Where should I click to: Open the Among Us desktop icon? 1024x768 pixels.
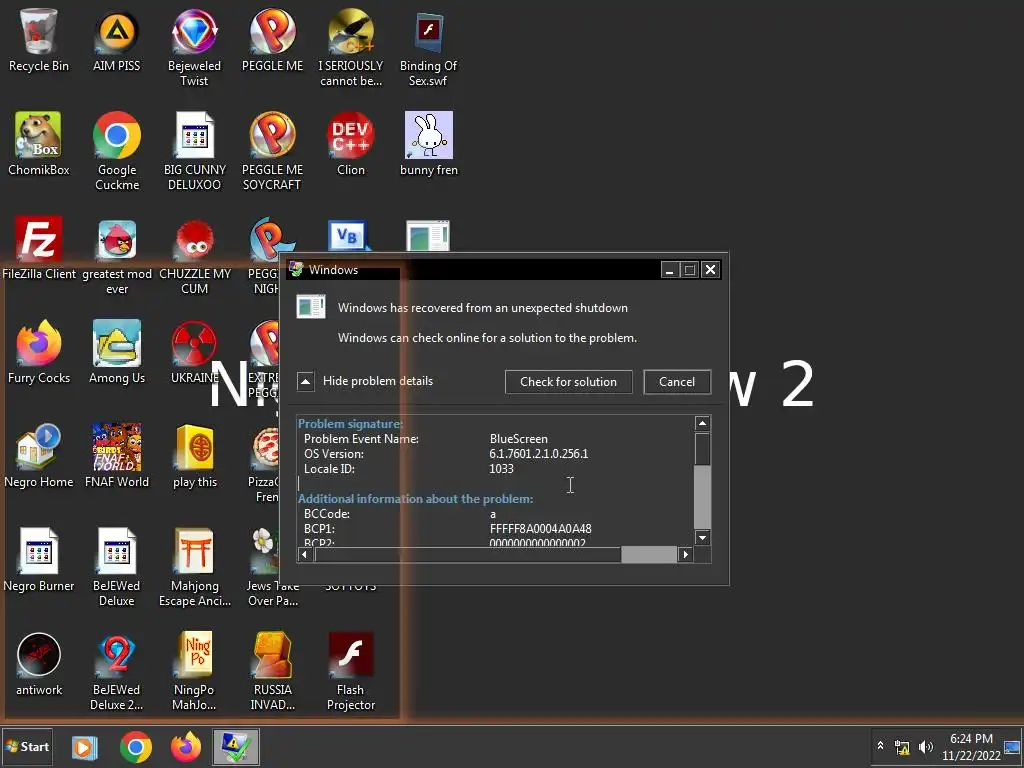click(117, 352)
